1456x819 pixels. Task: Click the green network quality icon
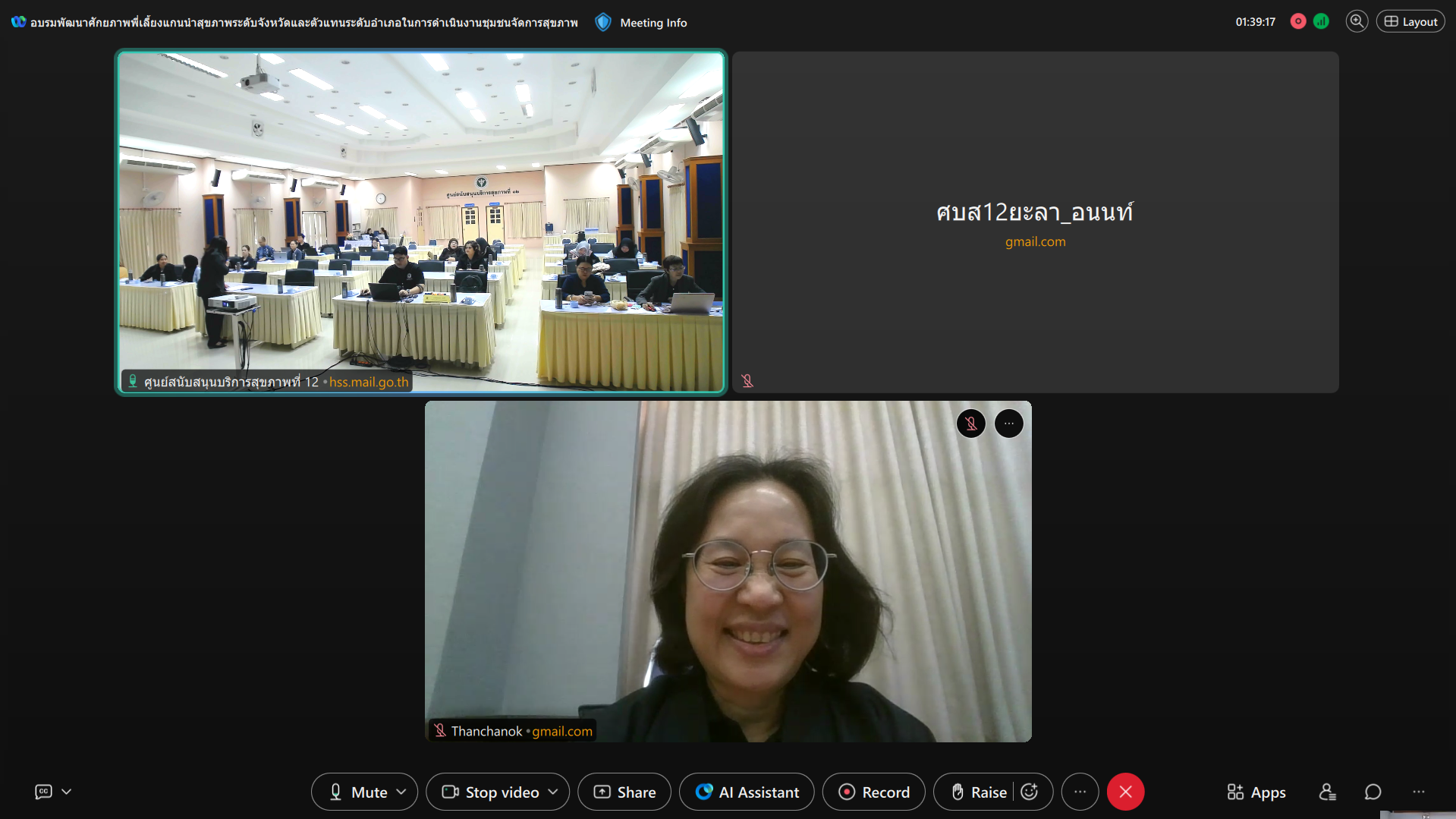click(1321, 21)
